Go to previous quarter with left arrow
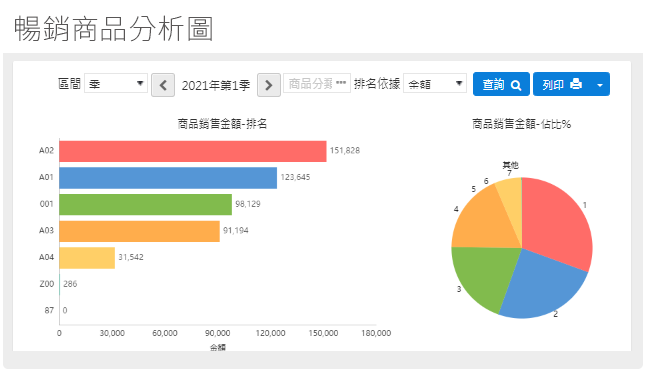The image size is (651, 372). [x=163, y=85]
